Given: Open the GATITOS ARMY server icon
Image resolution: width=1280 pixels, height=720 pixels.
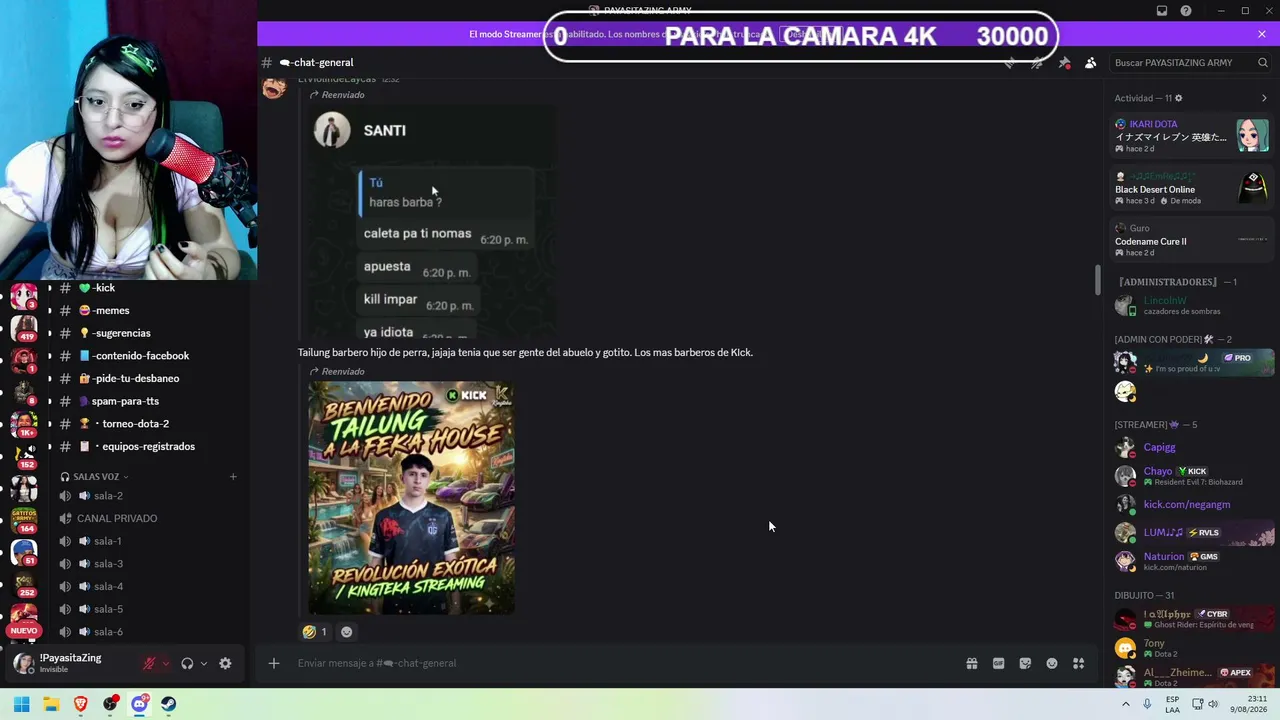Looking at the screenshot, I should coord(24,520).
